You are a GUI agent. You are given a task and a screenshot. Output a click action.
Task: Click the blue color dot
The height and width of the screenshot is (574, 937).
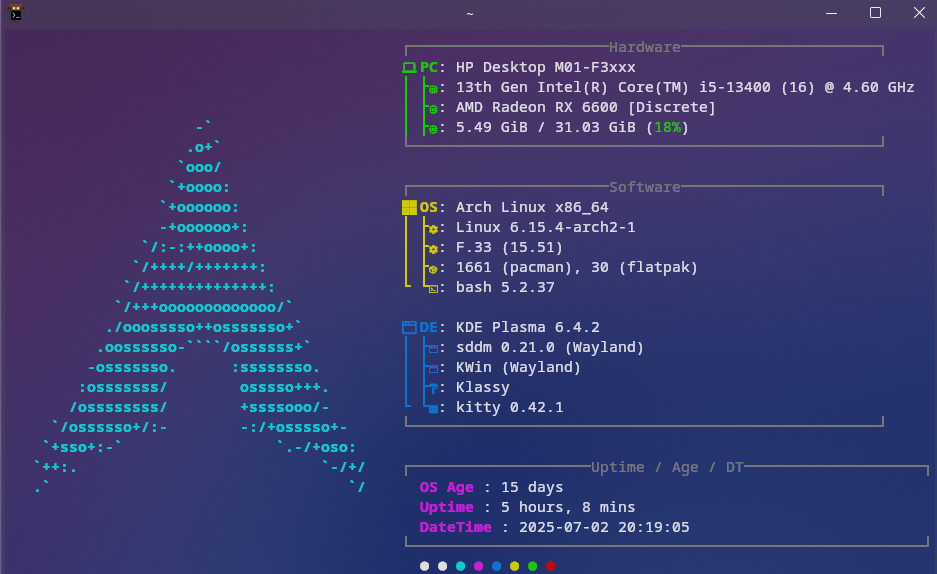497,566
